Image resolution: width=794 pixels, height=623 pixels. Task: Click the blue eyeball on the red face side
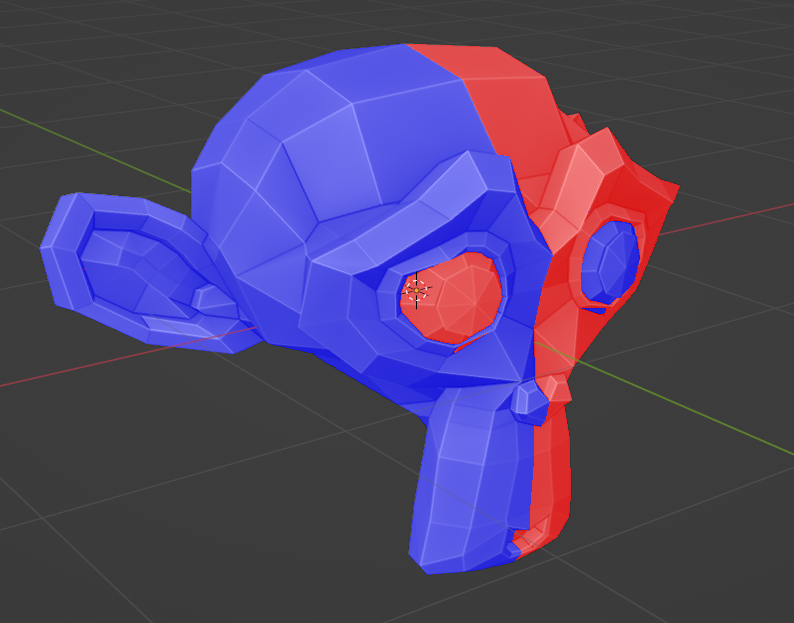coord(611,262)
